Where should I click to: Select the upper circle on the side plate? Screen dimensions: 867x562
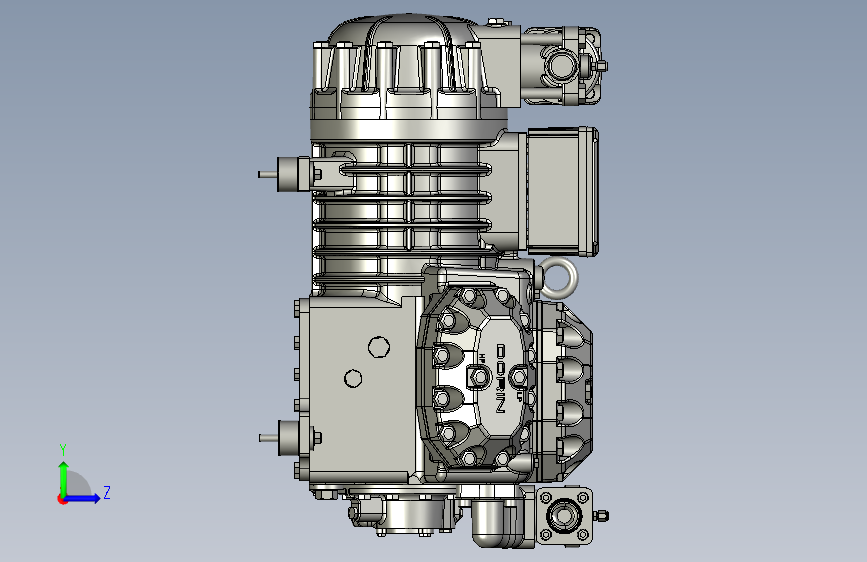pos(379,347)
